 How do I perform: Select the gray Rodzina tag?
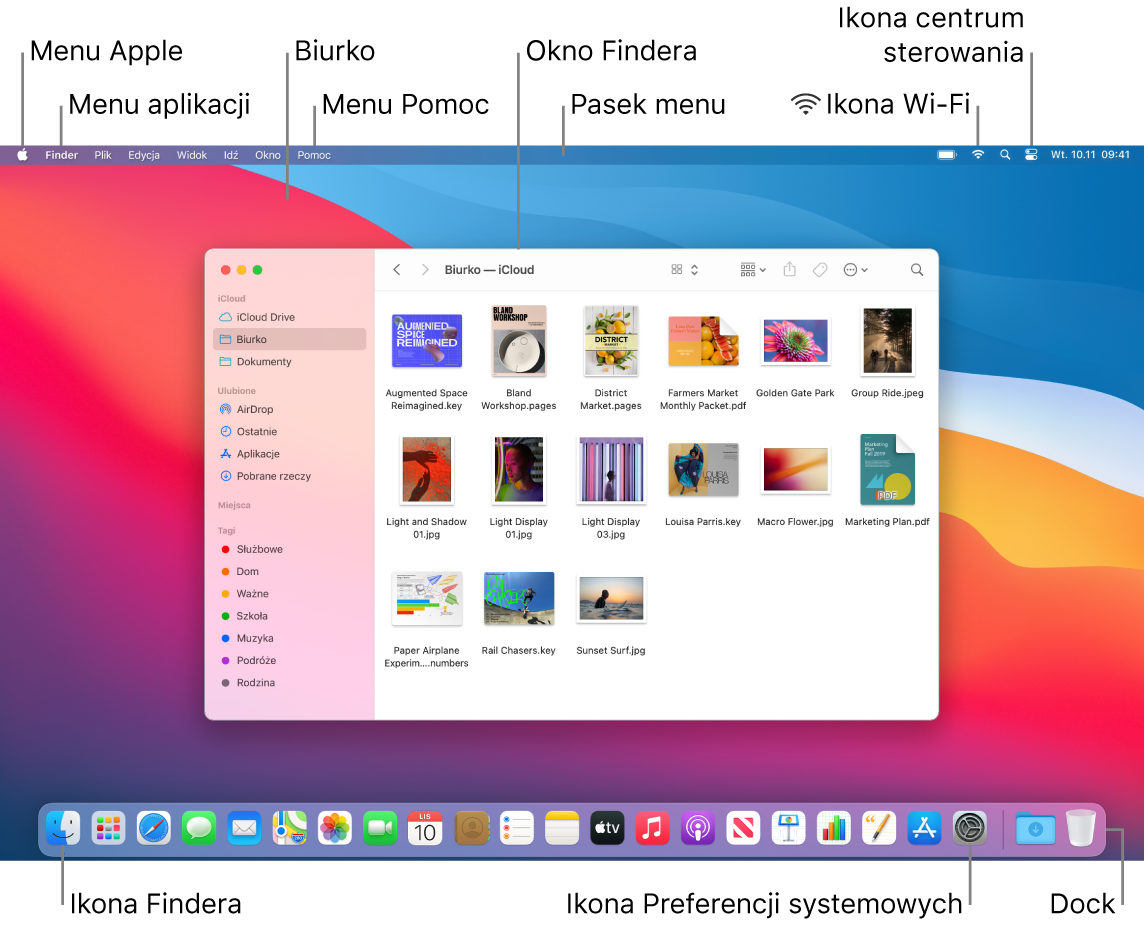(290, 682)
